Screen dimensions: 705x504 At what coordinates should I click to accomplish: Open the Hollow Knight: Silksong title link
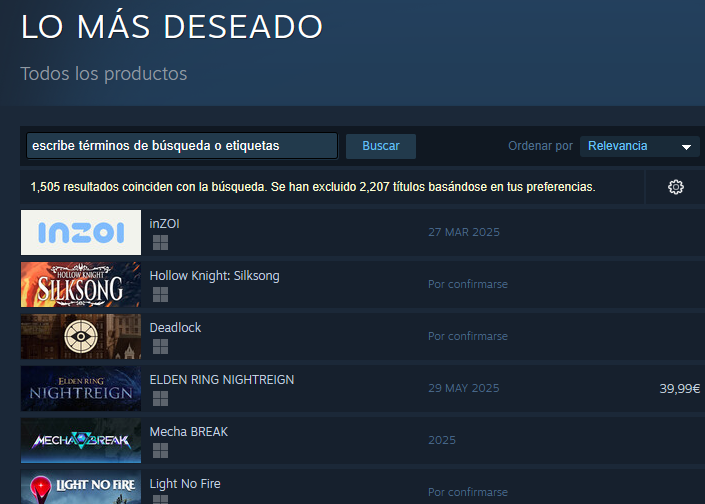tap(214, 276)
